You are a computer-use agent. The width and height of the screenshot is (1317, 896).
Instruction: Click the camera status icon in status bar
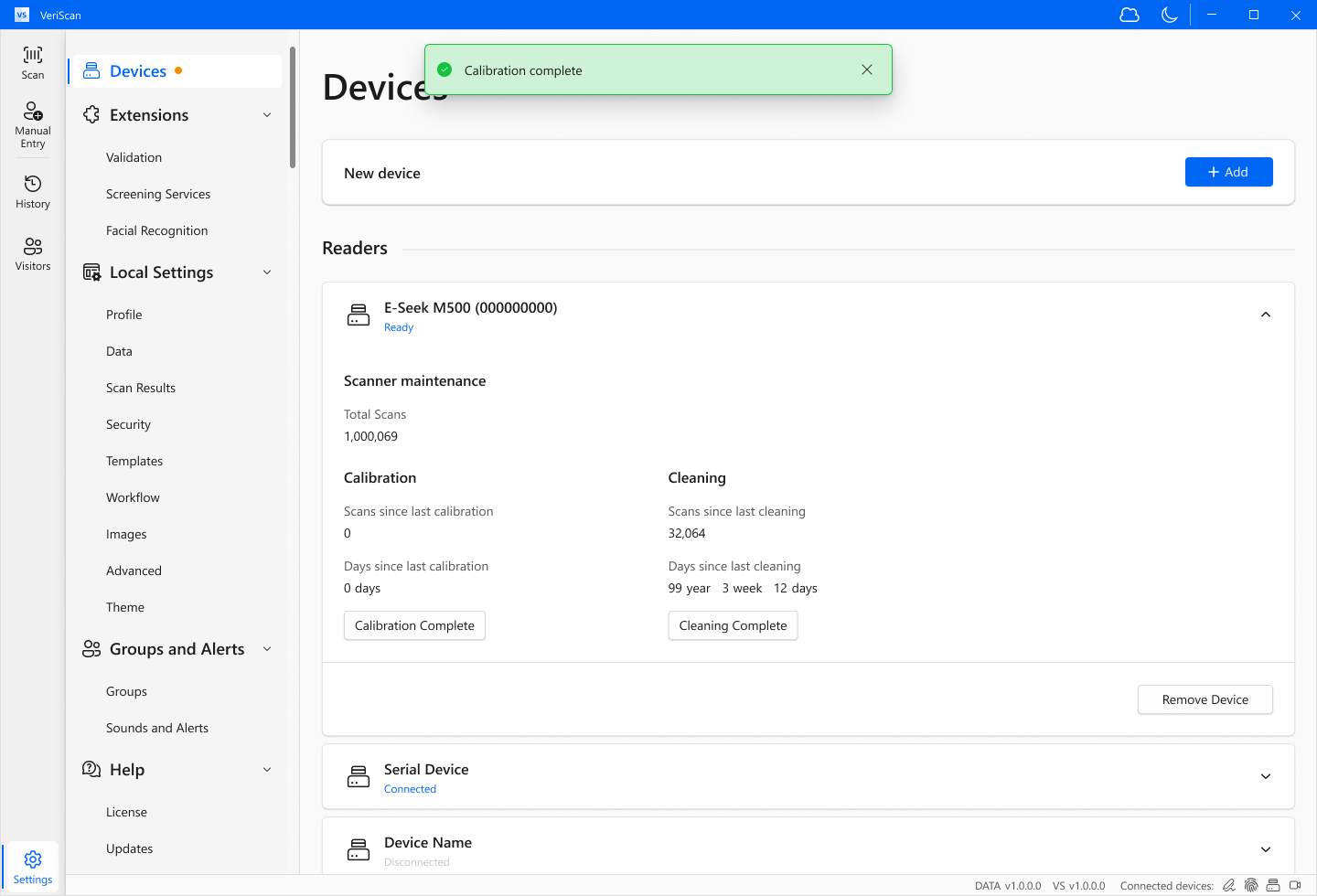point(1295,885)
